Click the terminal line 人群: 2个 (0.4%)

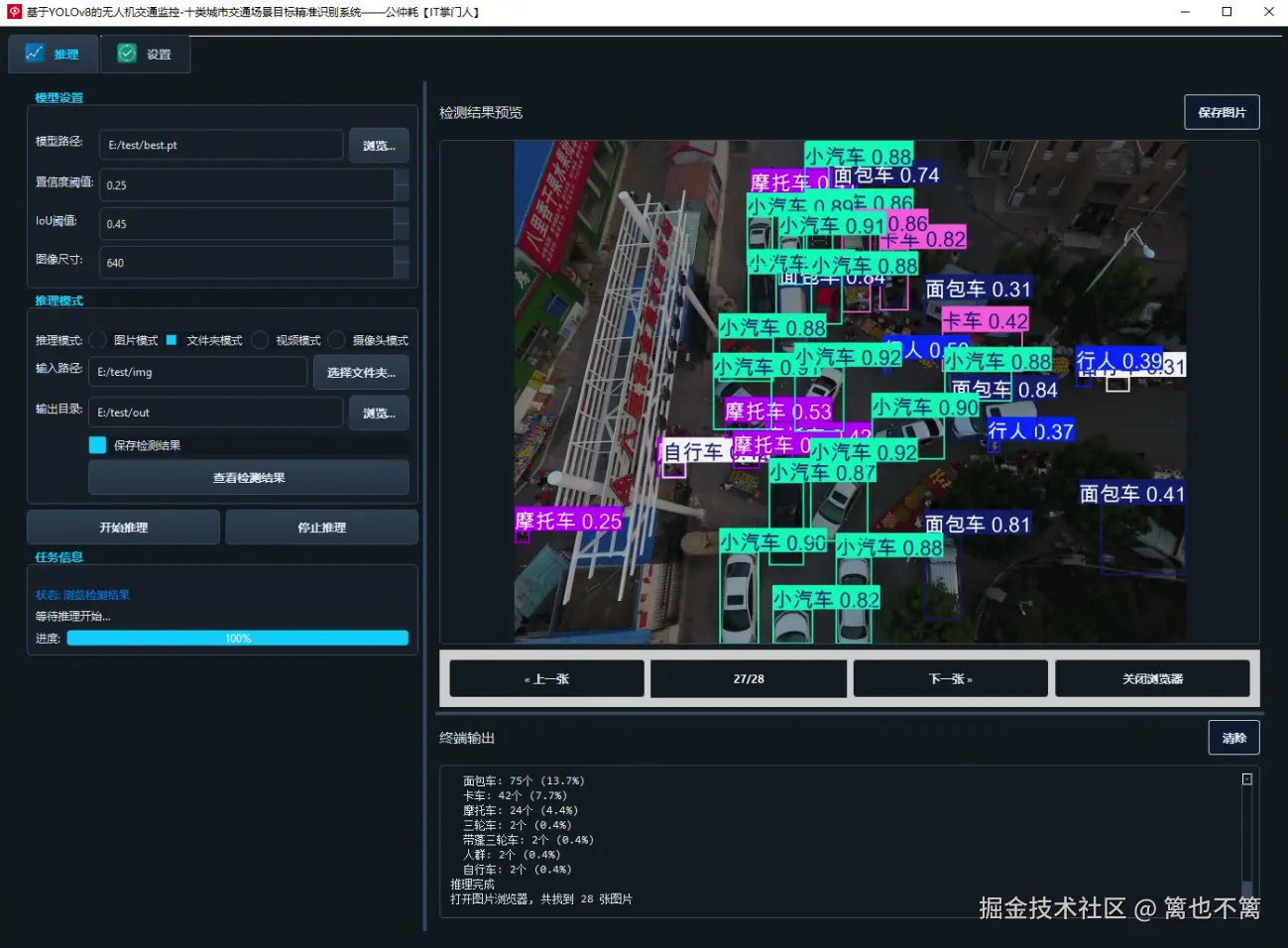click(x=512, y=855)
